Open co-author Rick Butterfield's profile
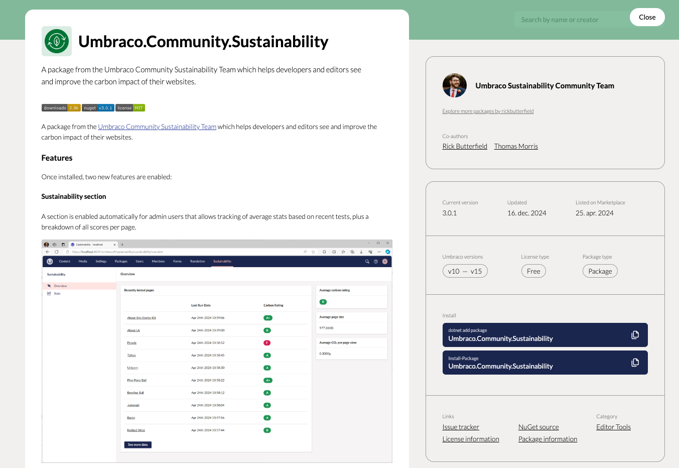 [x=465, y=146]
